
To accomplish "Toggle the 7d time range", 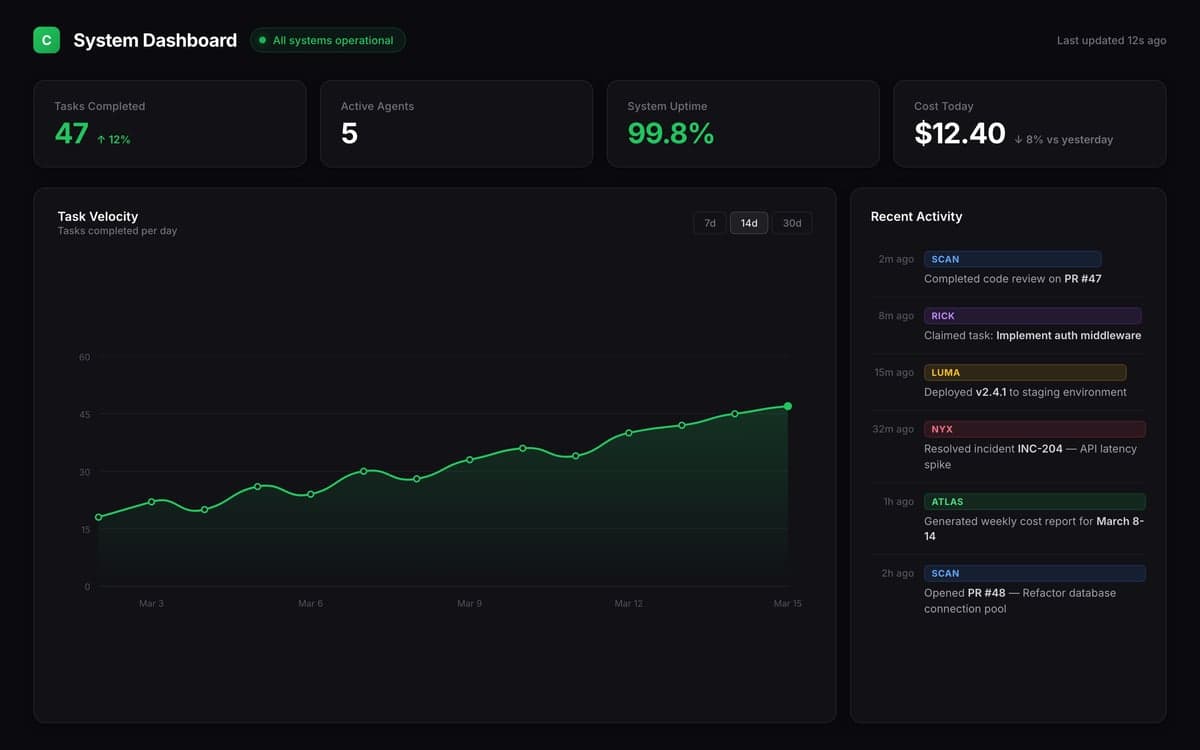I will pyautogui.click(x=710, y=223).
